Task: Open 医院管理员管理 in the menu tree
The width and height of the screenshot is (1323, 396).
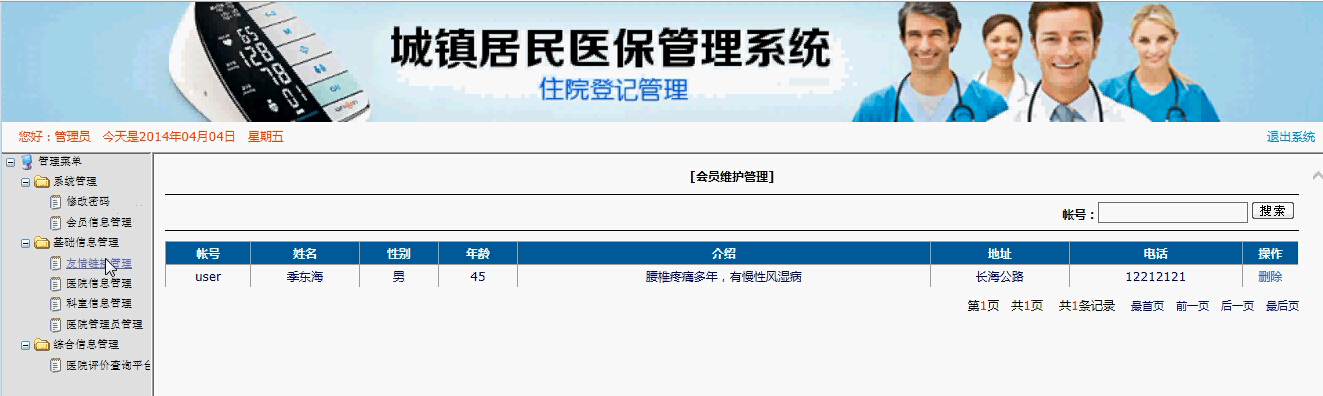Action: [104, 324]
